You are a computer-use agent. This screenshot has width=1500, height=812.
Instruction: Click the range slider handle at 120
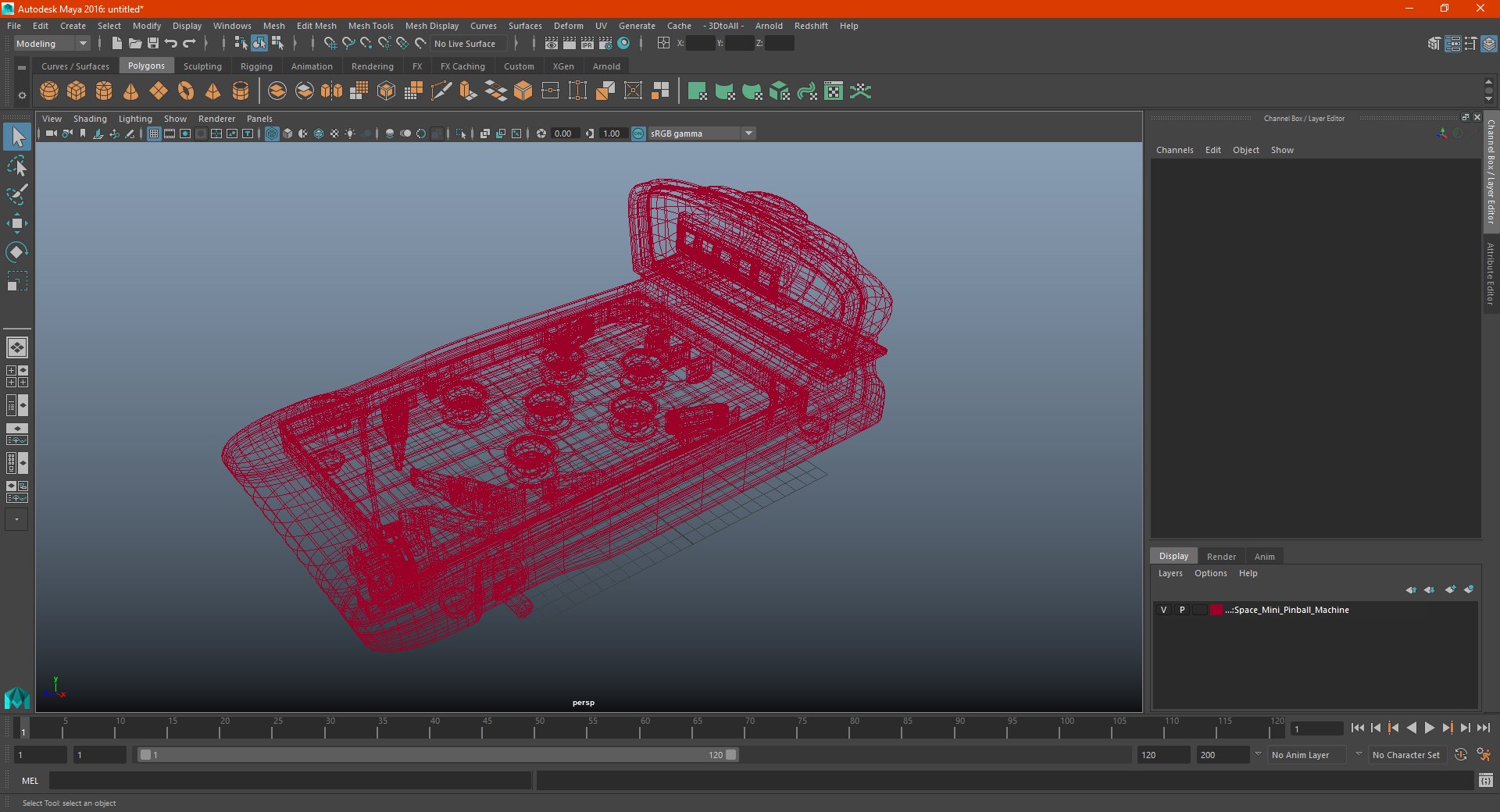(731, 755)
